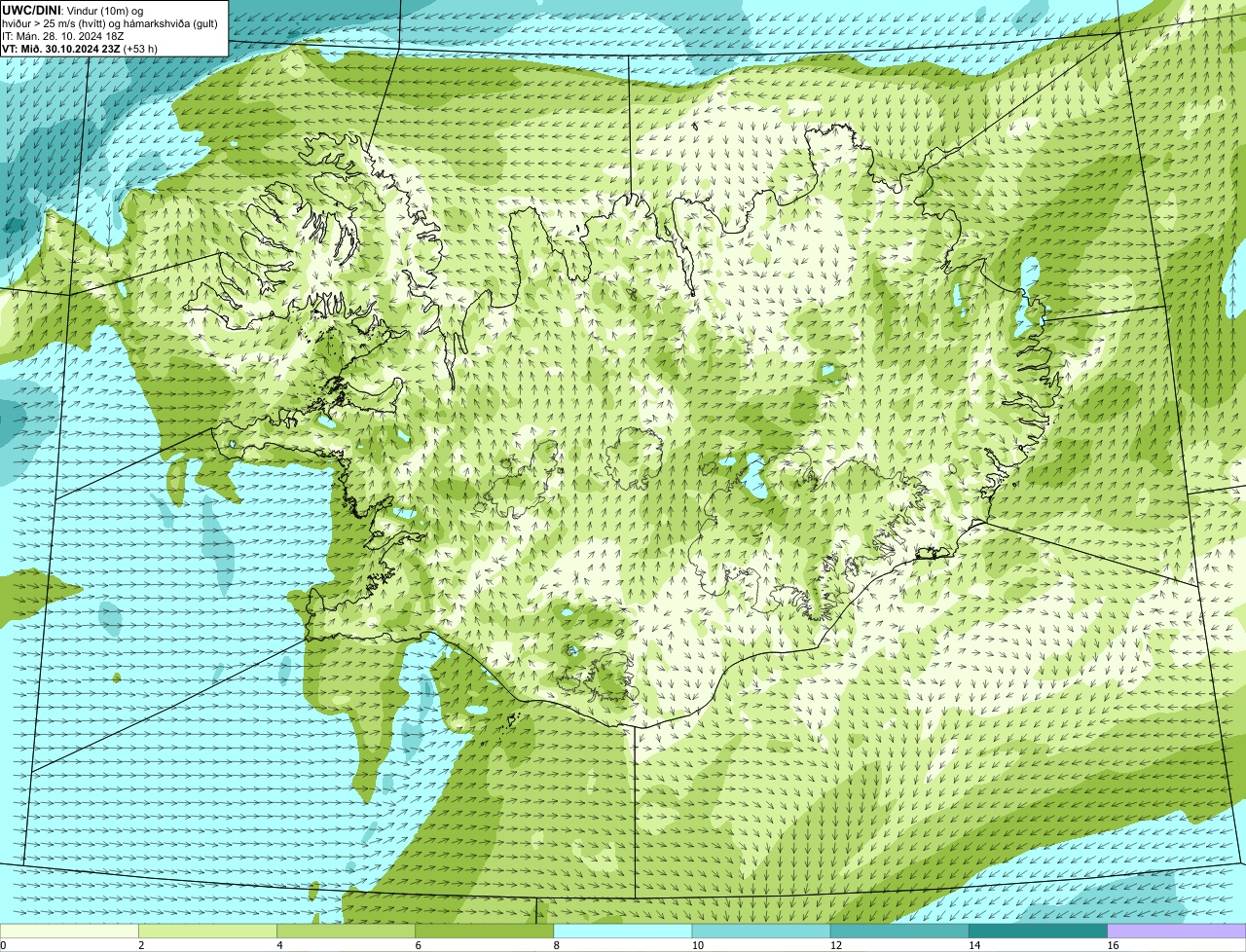1246x952 pixels.
Task: Click the '16' tick label under the colorbar
Action: (x=1113, y=945)
